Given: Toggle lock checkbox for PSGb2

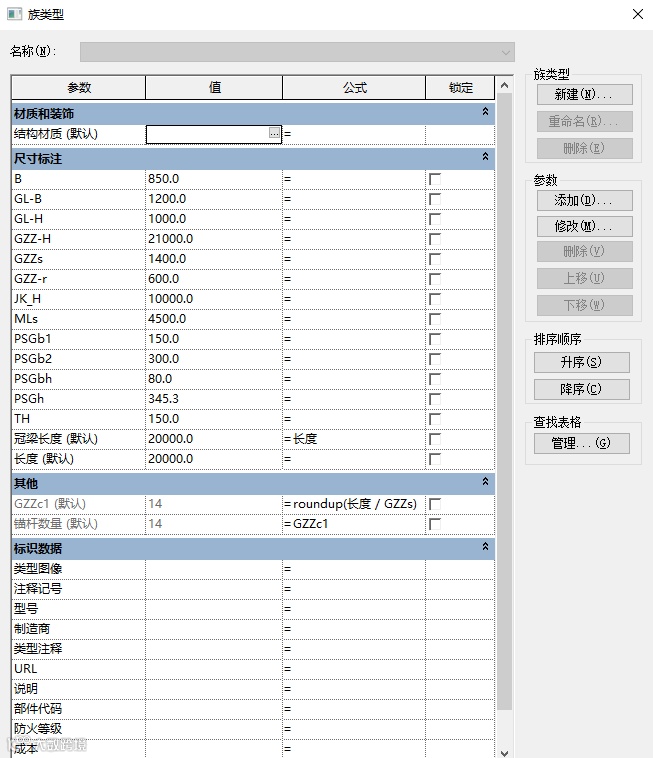Looking at the screenshot, I should pos(435,359).
